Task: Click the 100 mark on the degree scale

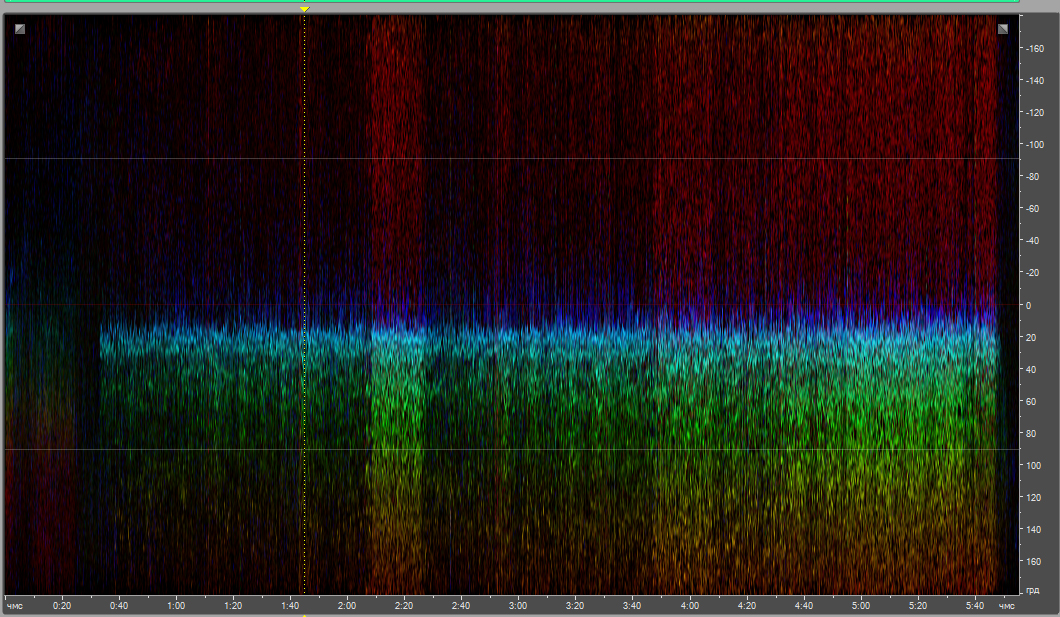Action: (1036, 466)
